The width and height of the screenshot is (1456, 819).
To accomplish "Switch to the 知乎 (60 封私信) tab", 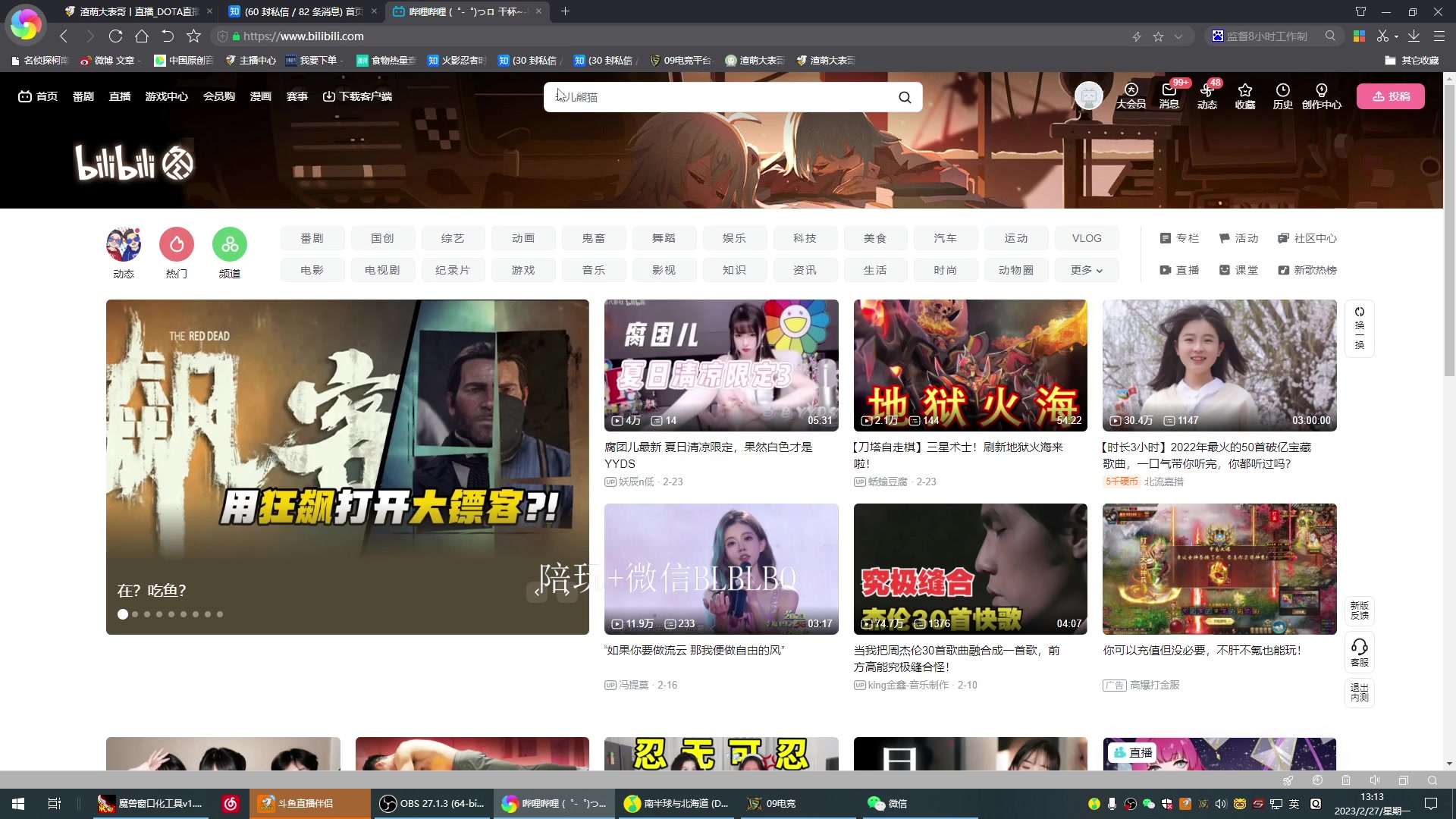I will click(302, 11).
